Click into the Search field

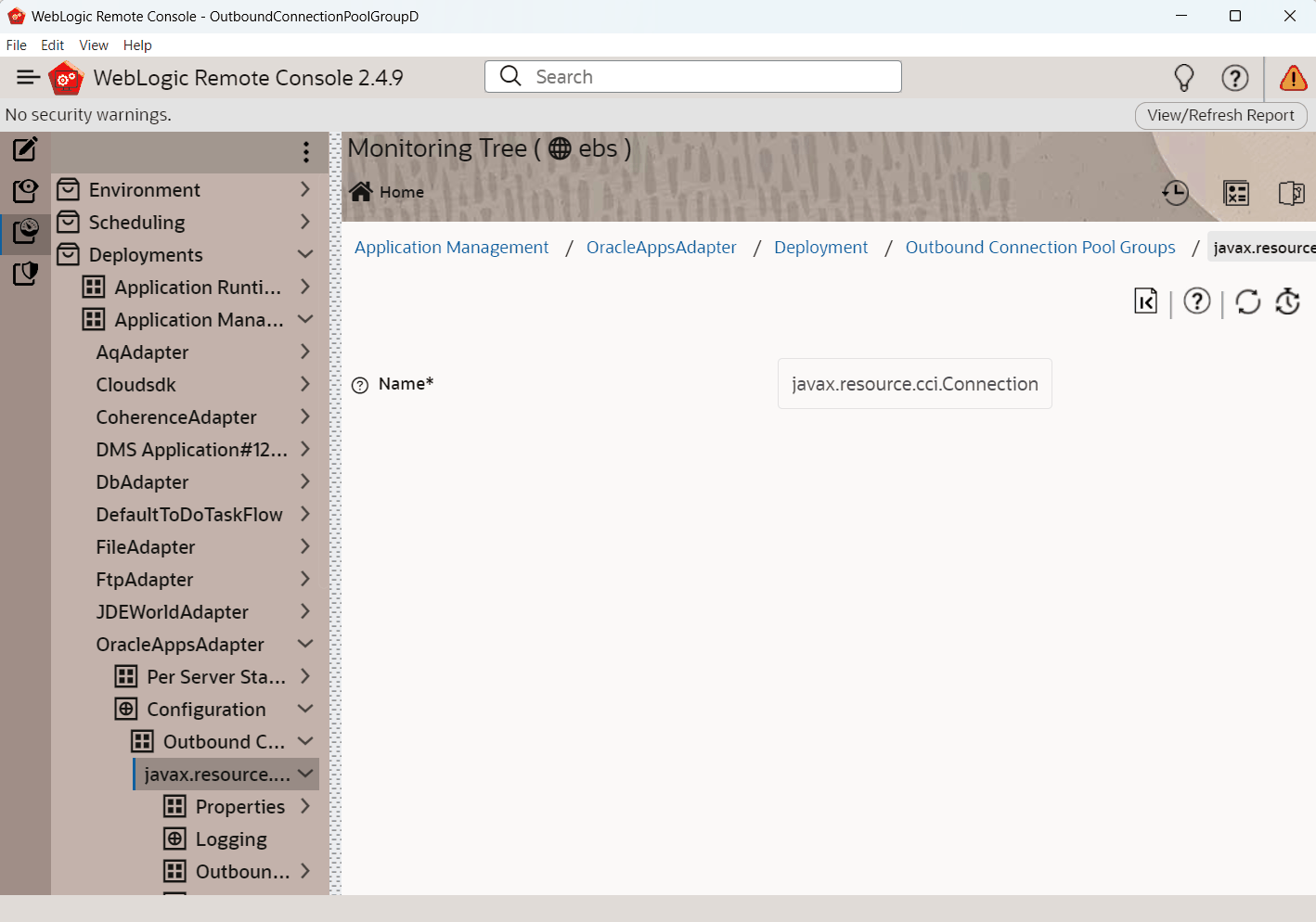click(x=693, y=77)
